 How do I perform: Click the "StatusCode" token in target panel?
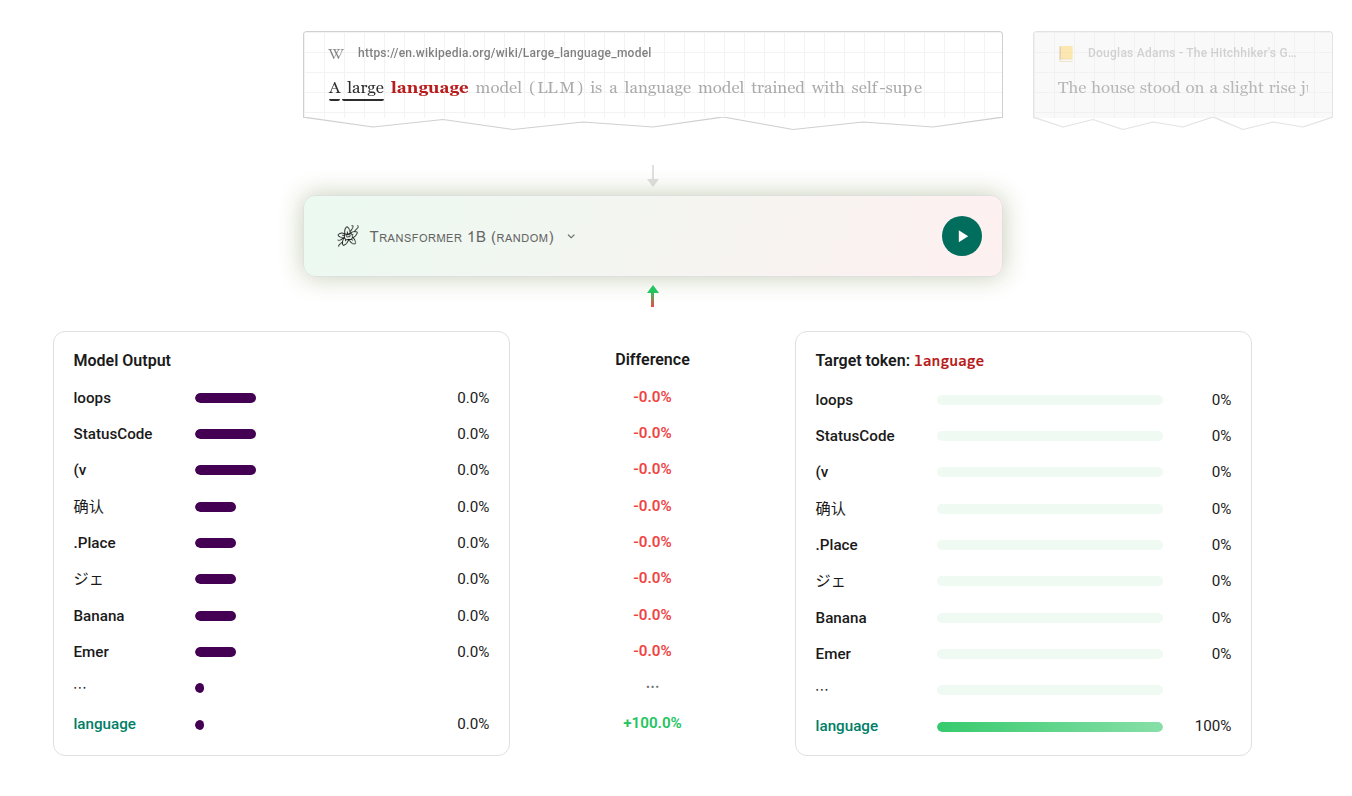click(855, 436)
